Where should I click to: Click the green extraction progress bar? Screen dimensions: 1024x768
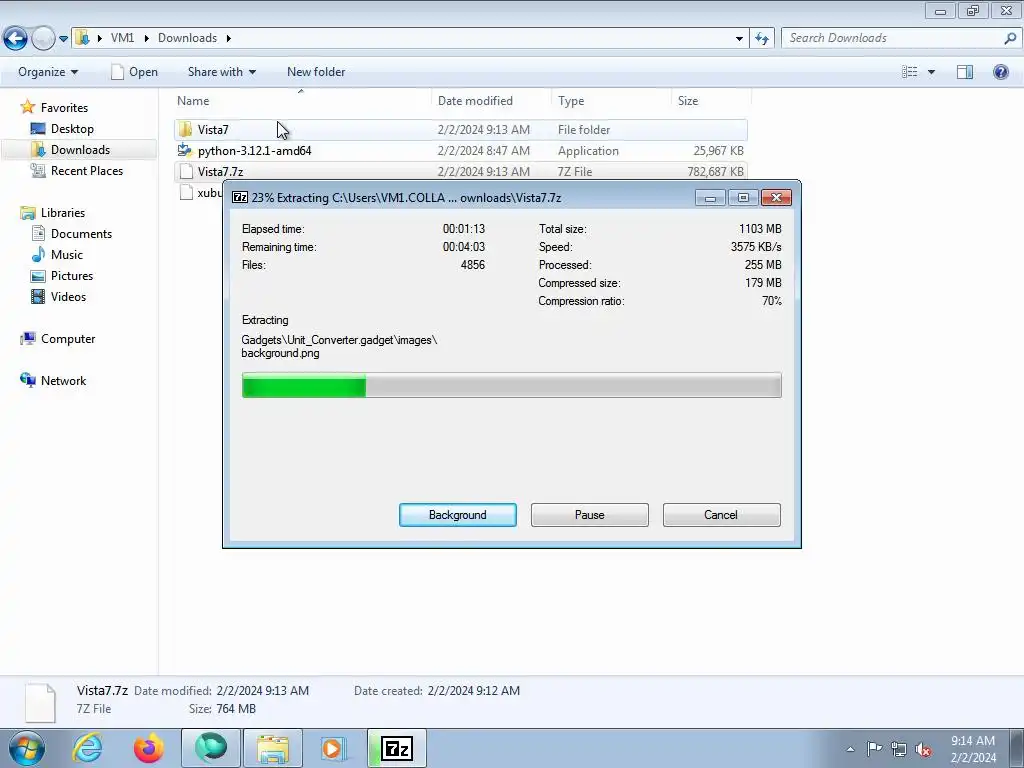coord(304,385)
